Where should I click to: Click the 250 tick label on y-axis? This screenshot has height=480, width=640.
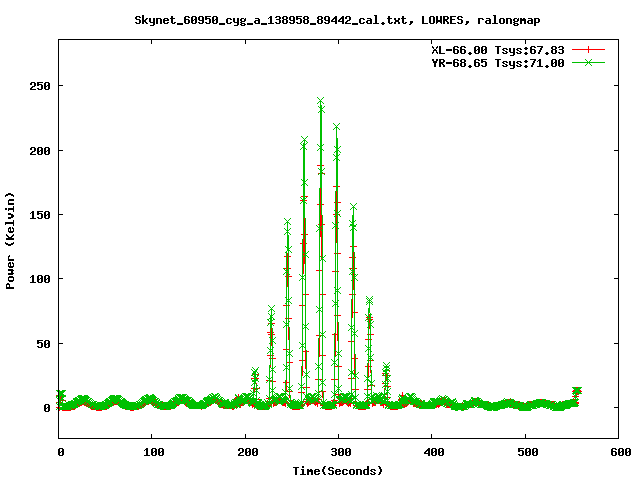coord(40,85)
